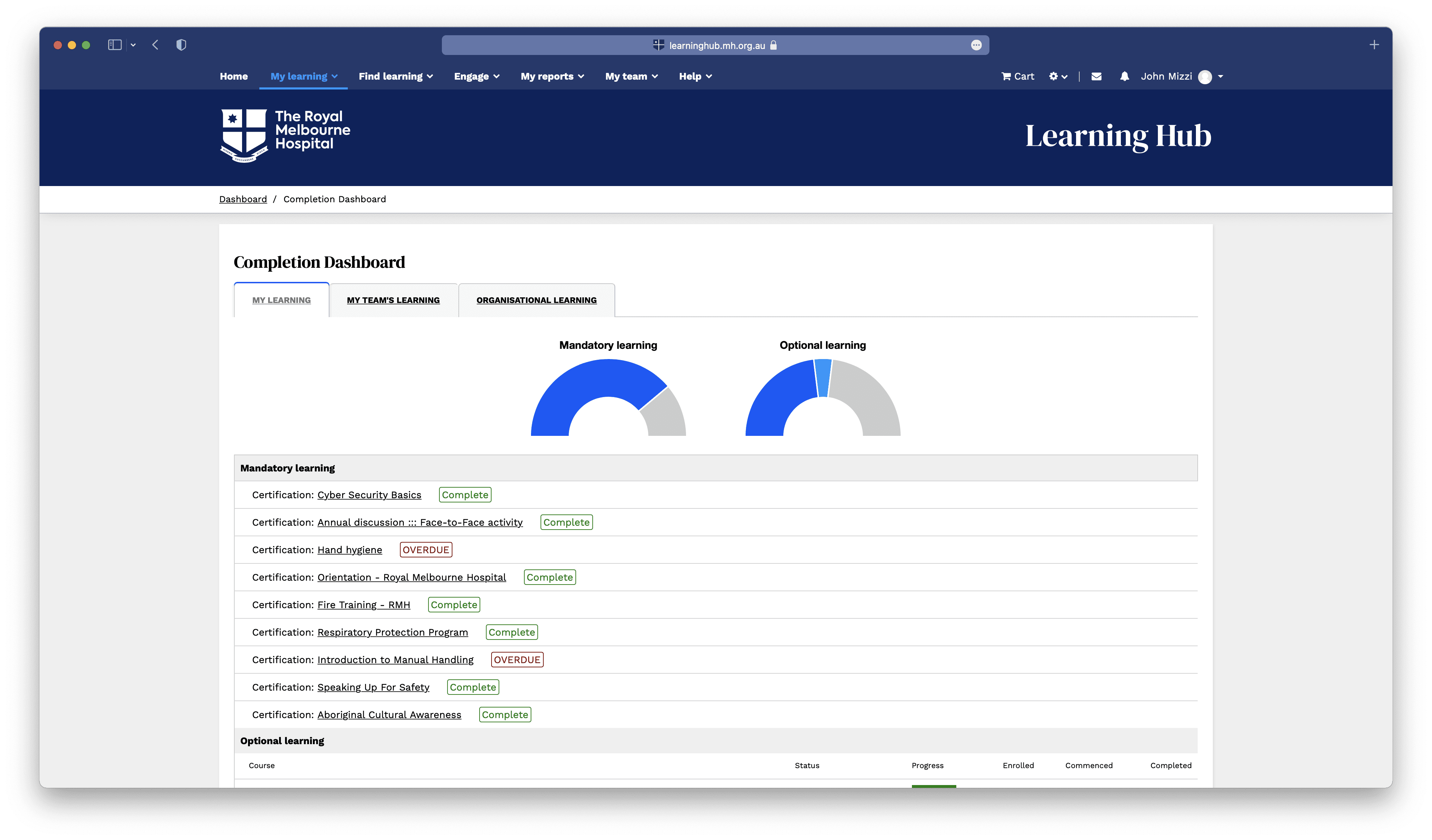Go back using the browser back arrow
The image size is (1432, 840).
[x=155, y=45]
